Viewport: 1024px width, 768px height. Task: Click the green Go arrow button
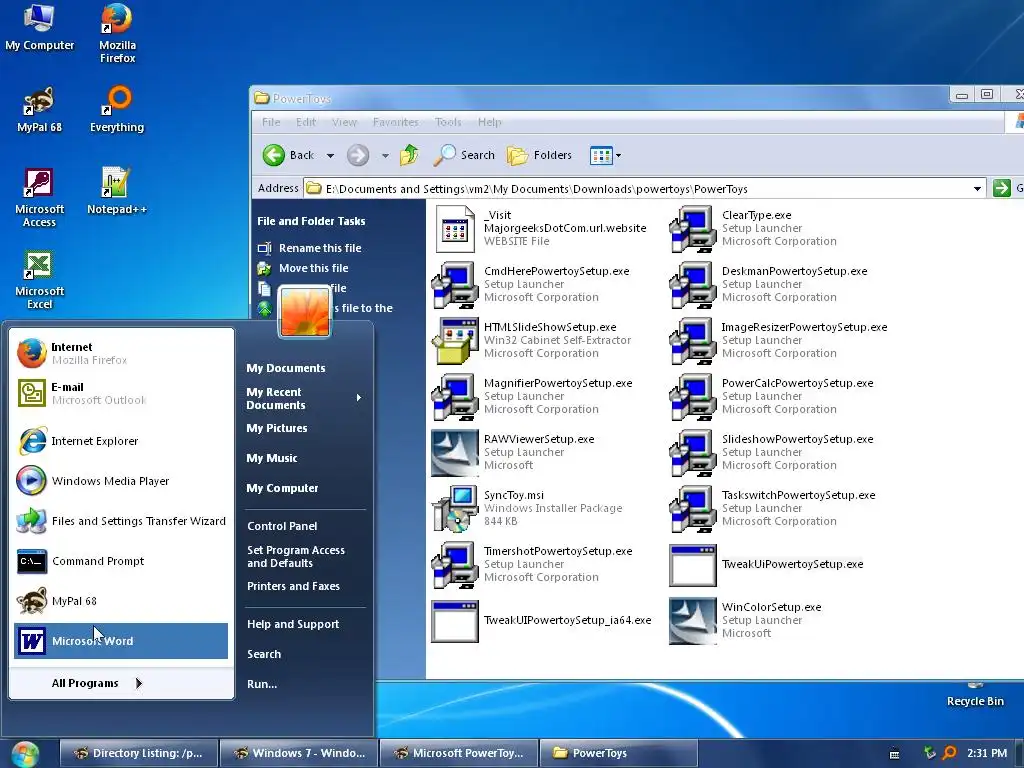(1001, 188)
